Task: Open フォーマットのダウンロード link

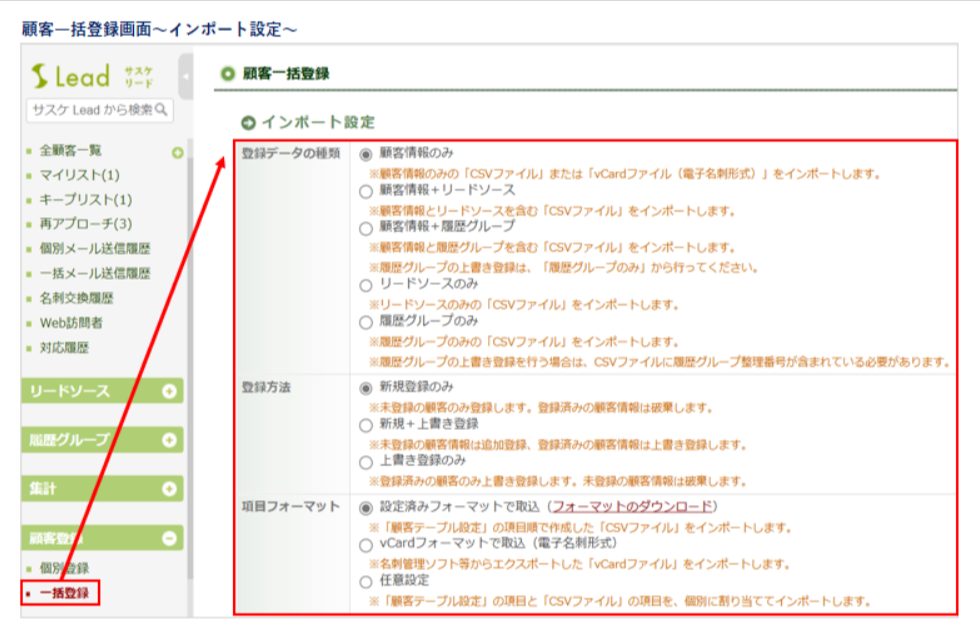Action: pyautogui.click(x=632, y=507)
